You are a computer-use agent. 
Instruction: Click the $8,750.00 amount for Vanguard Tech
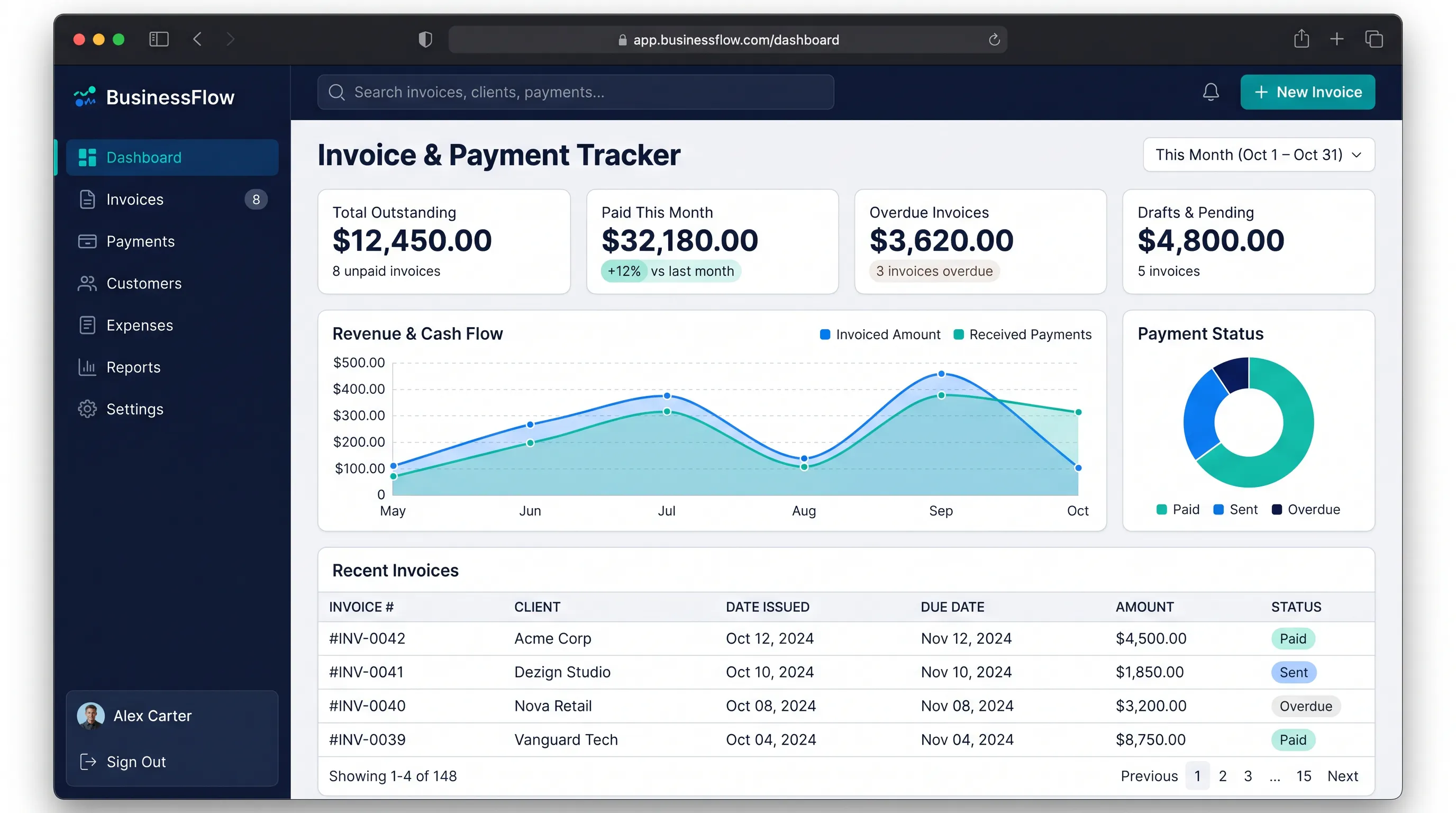[x=1150, y=739]
